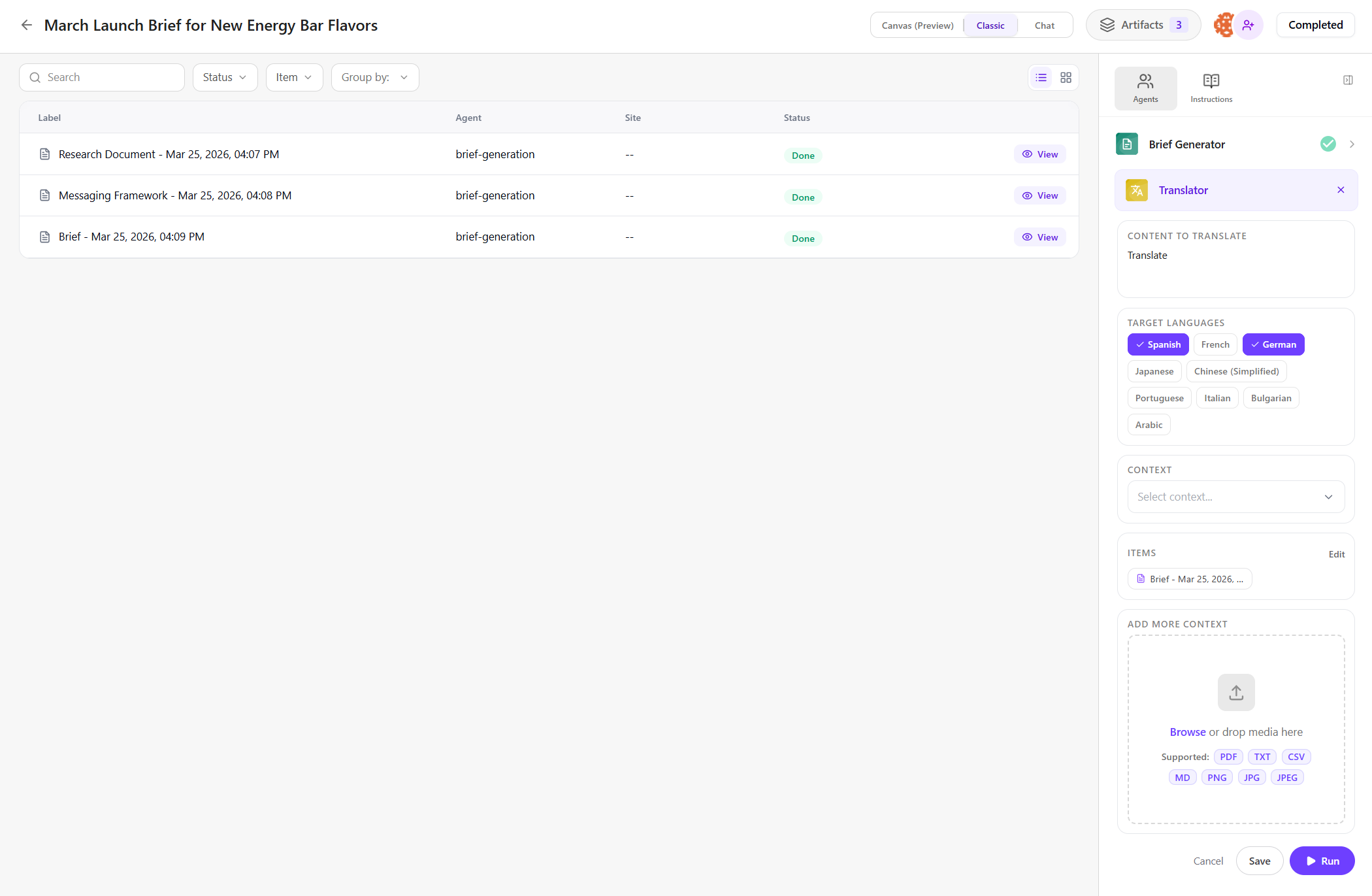Select French as a target language

[1215, 344]
